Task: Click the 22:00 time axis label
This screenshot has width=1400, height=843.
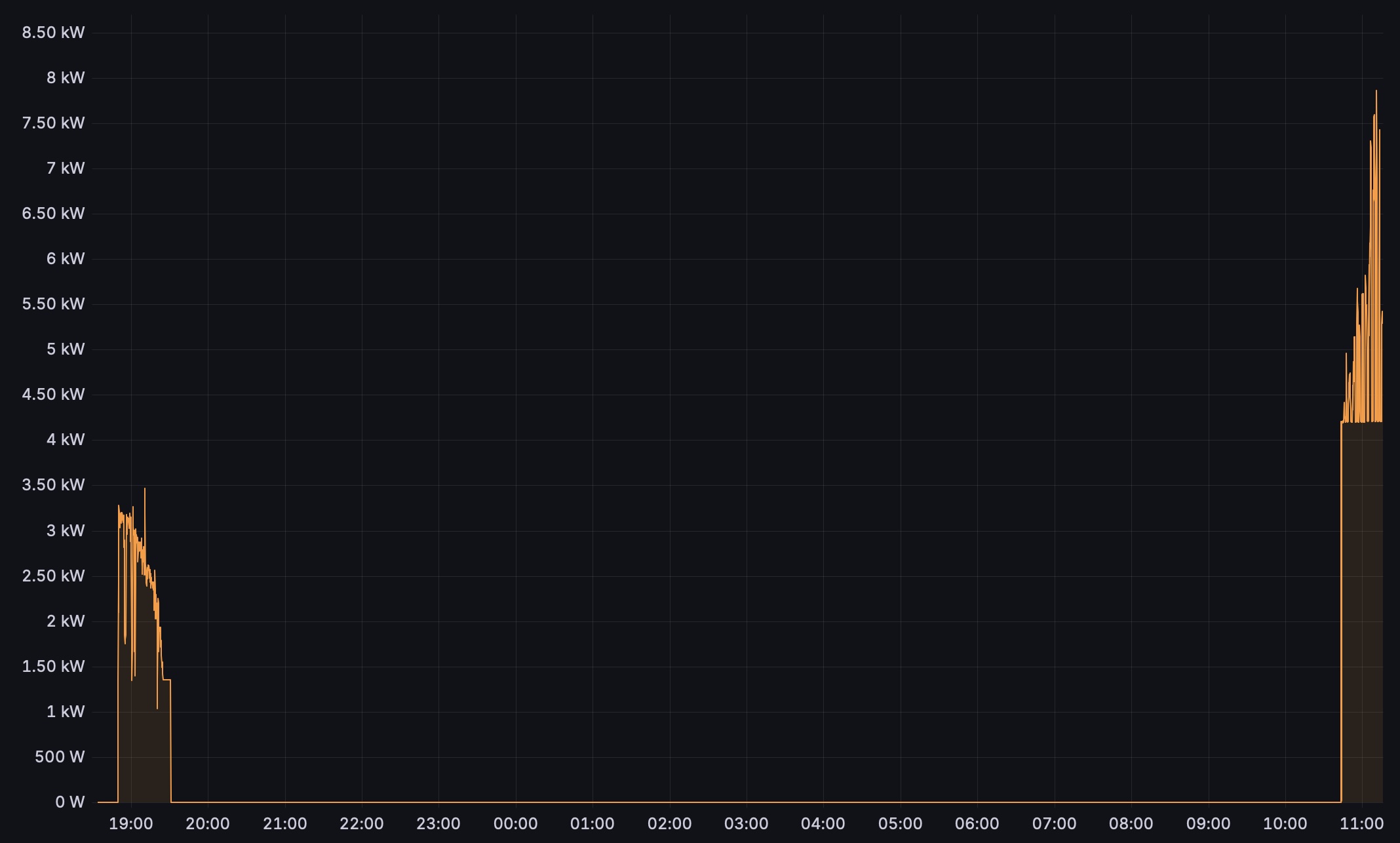Action: coord(362,823)
